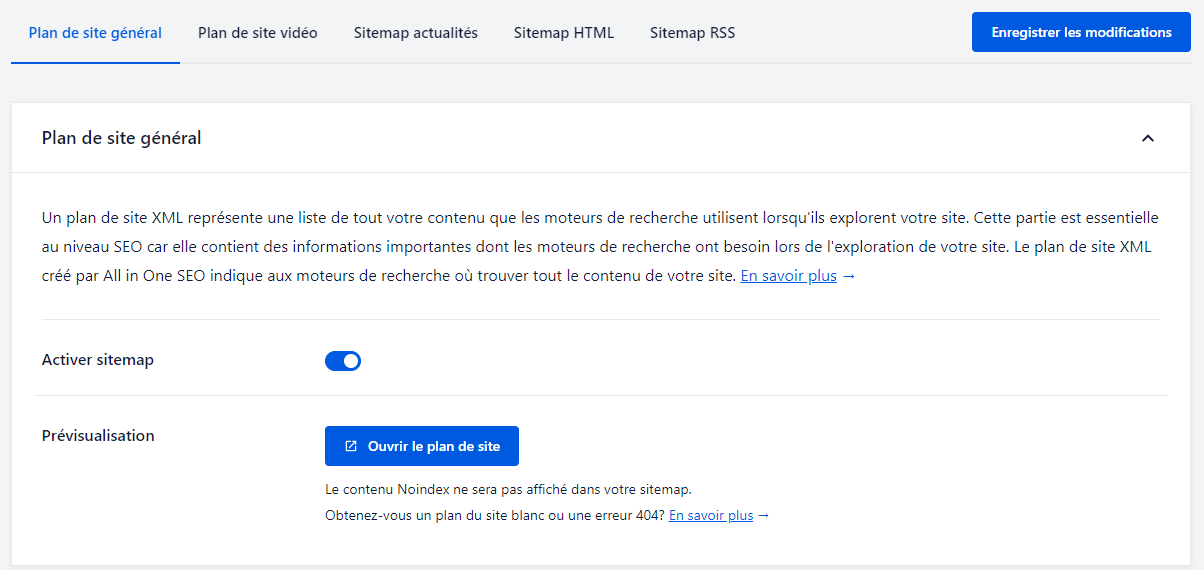This screenshot has width=1204, height=570.
Task: Click the Ouvrir le plan de site button
Action: (x=422, y=446)
